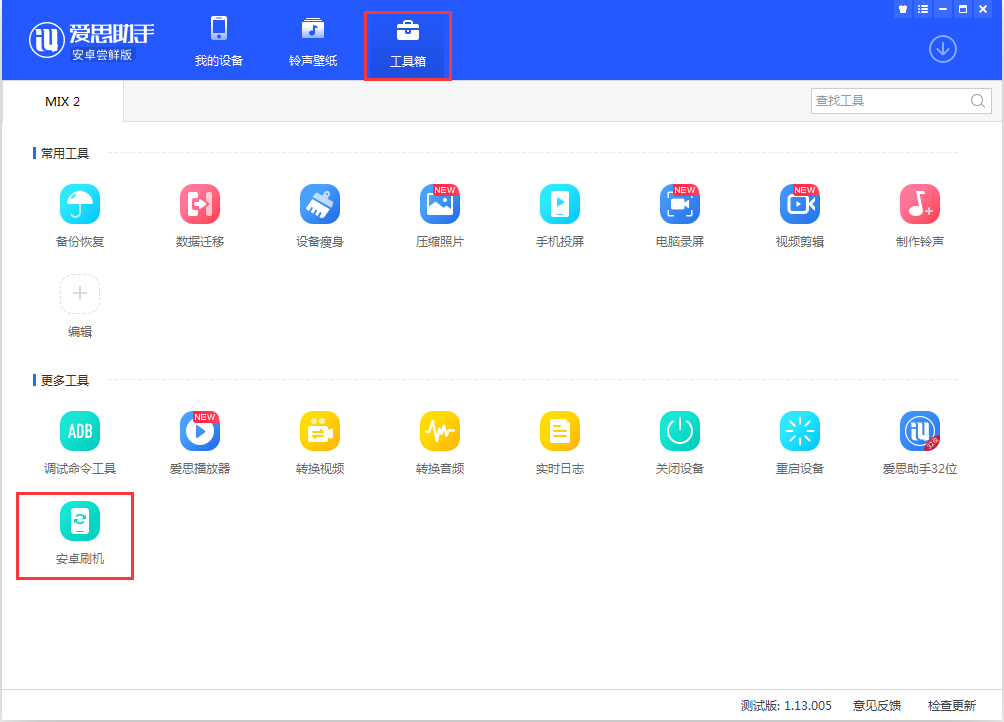Switch to the 我的设备 tab
This screenshot has height=722, width=1004.
point(219,42)
